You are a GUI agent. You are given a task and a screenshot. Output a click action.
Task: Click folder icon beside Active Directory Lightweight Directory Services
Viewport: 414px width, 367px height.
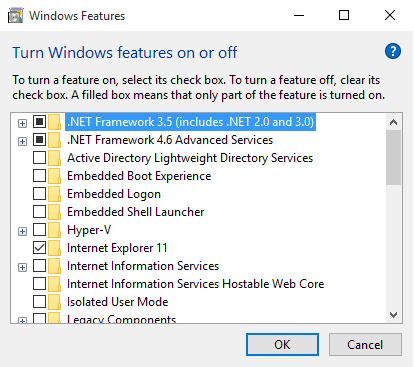[x=54, y=158]
